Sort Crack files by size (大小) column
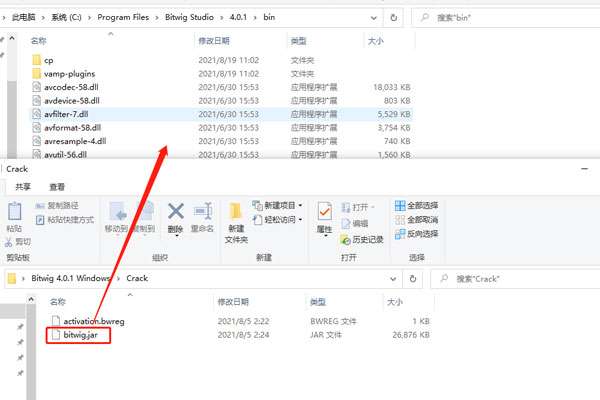Viewport: 600px width, 400px height. pos(395,302)
